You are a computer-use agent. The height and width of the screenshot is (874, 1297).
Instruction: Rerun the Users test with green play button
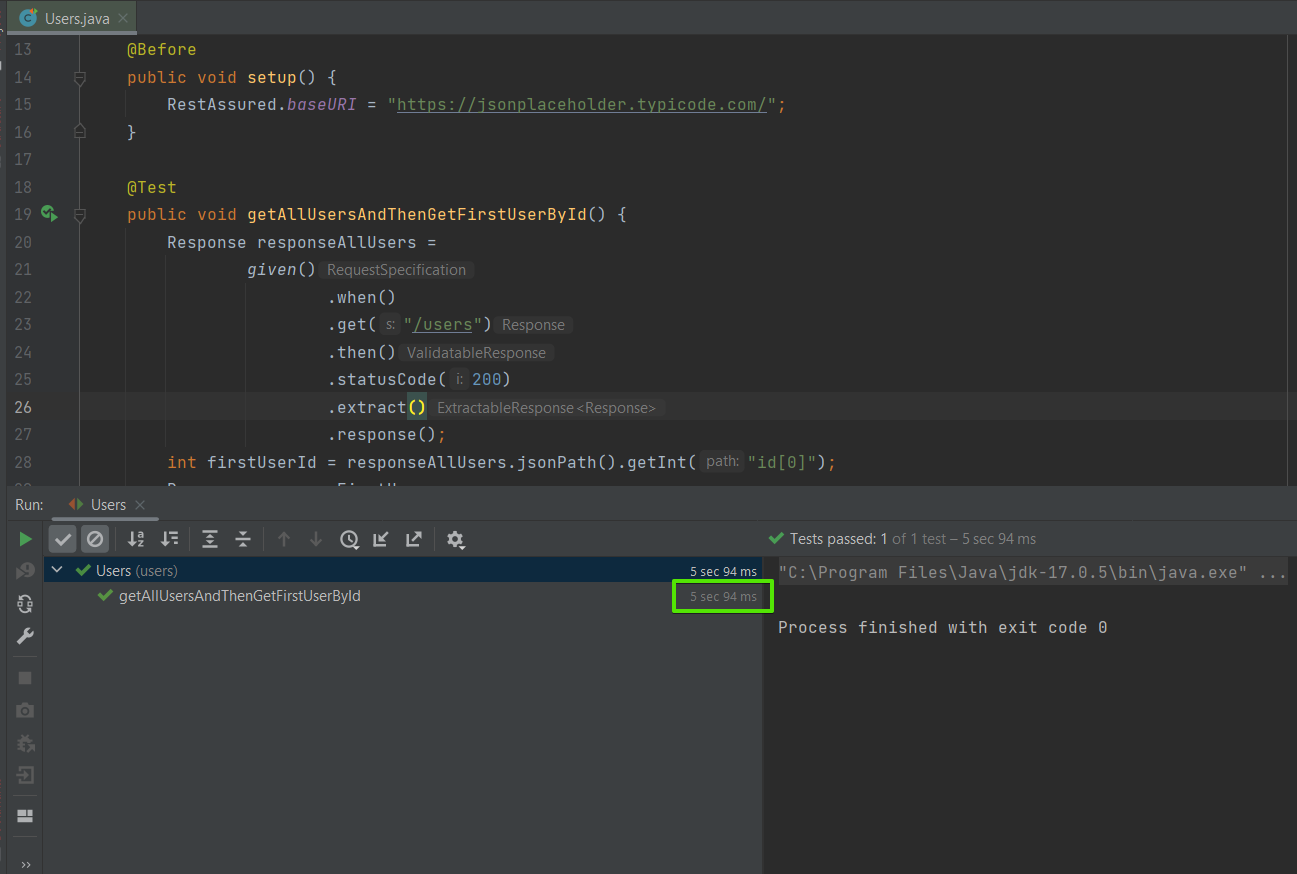tap(25, 539)
